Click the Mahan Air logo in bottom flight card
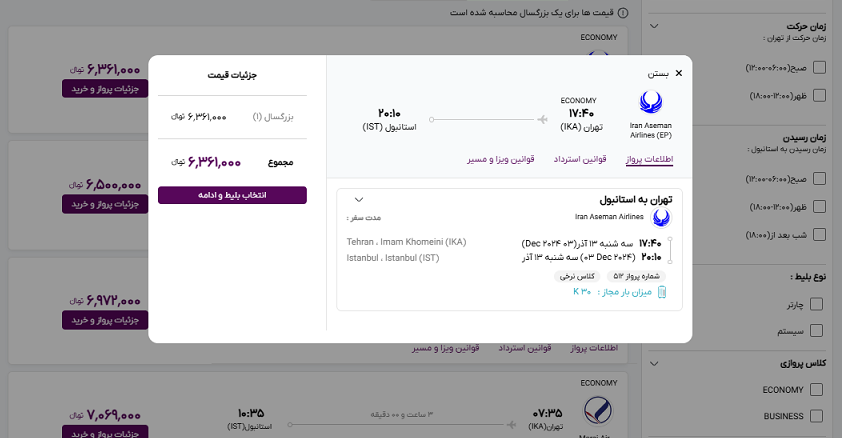842x438 pixels. tap(598, 411)
